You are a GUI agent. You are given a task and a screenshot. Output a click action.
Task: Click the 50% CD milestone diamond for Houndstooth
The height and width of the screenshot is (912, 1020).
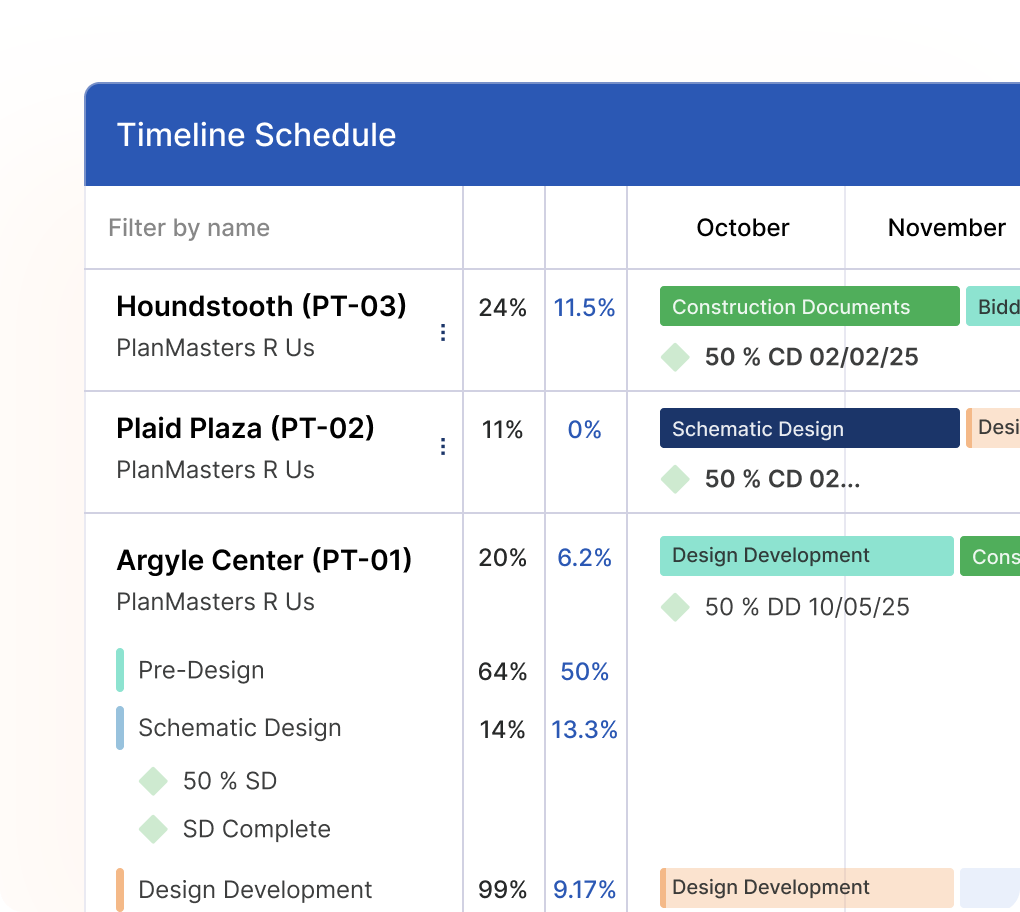pos(675,357)
